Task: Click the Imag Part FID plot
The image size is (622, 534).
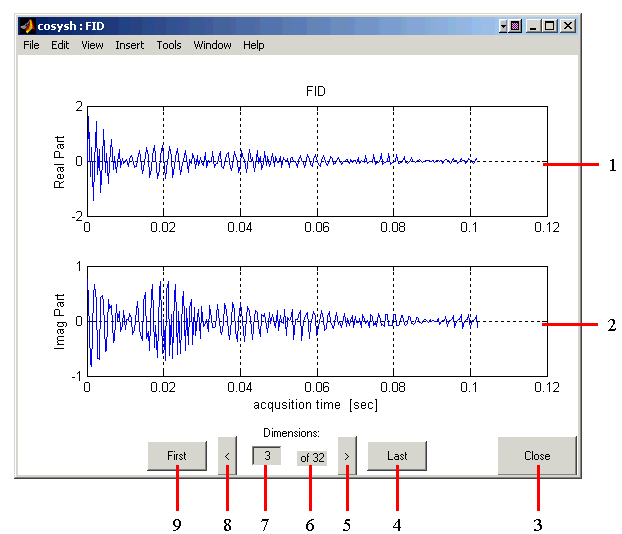Action: tap(317, 321)
